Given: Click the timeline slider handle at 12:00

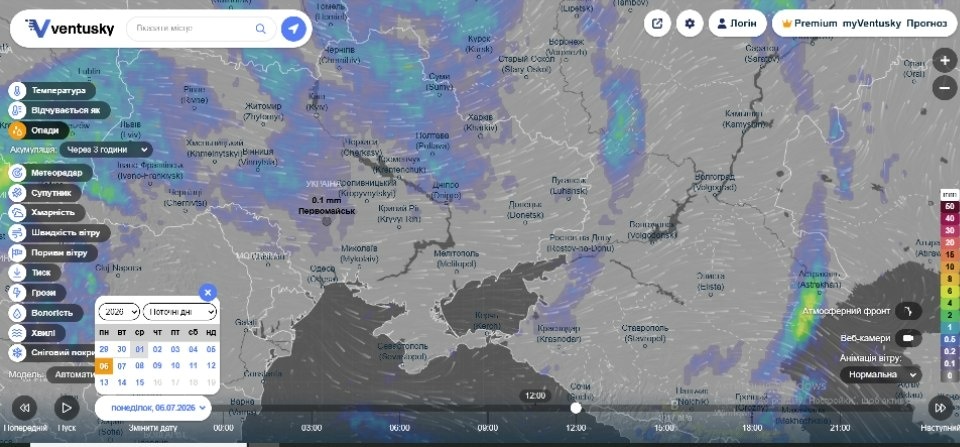Looking at the screenshot, I should (x=576, y=408).
